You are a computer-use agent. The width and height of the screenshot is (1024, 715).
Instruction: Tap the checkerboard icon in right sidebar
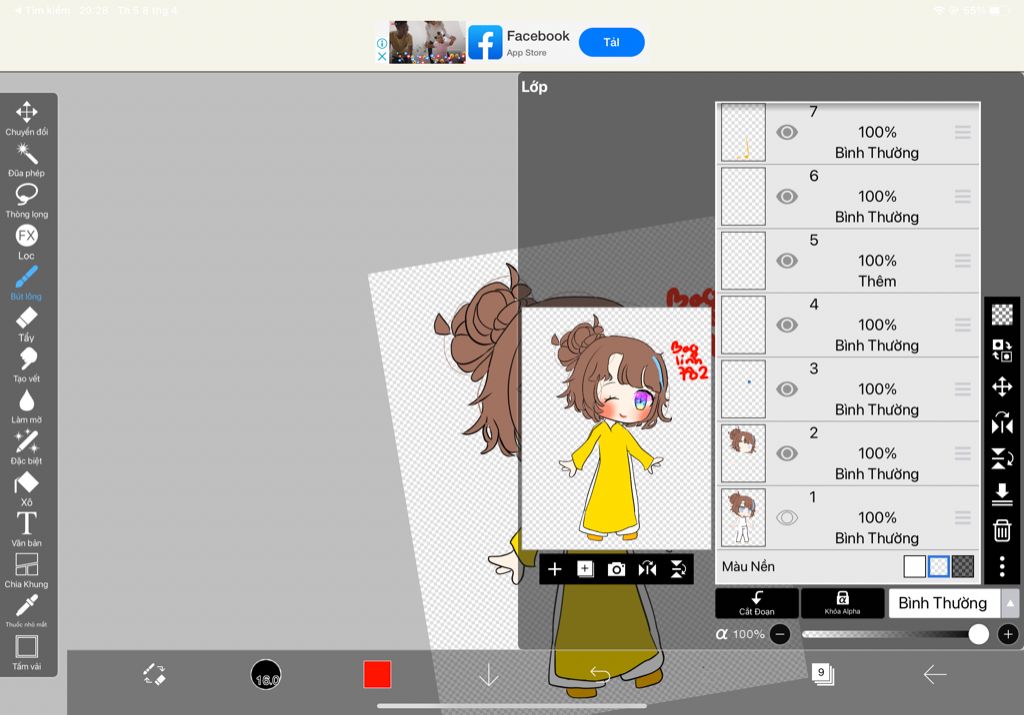(1002, 315)
